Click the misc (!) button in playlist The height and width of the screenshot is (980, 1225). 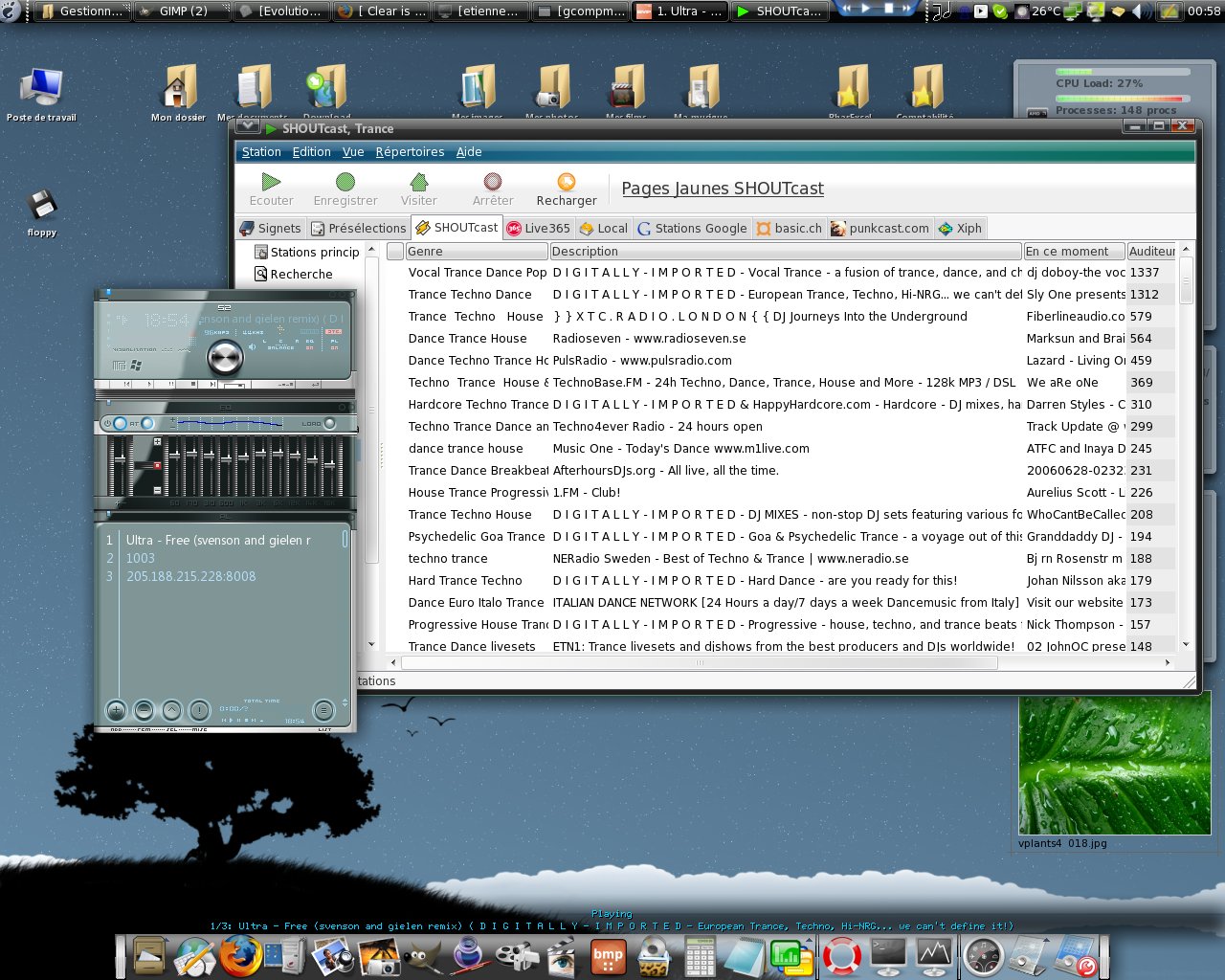pos(199,710)
